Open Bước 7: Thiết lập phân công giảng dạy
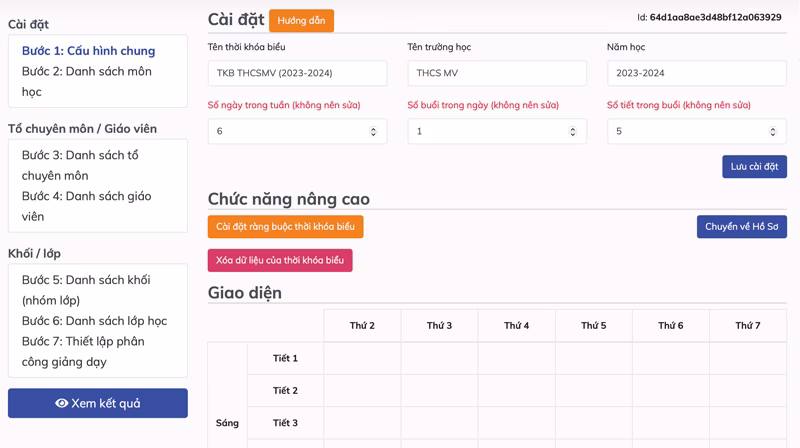 coord(83,352)
